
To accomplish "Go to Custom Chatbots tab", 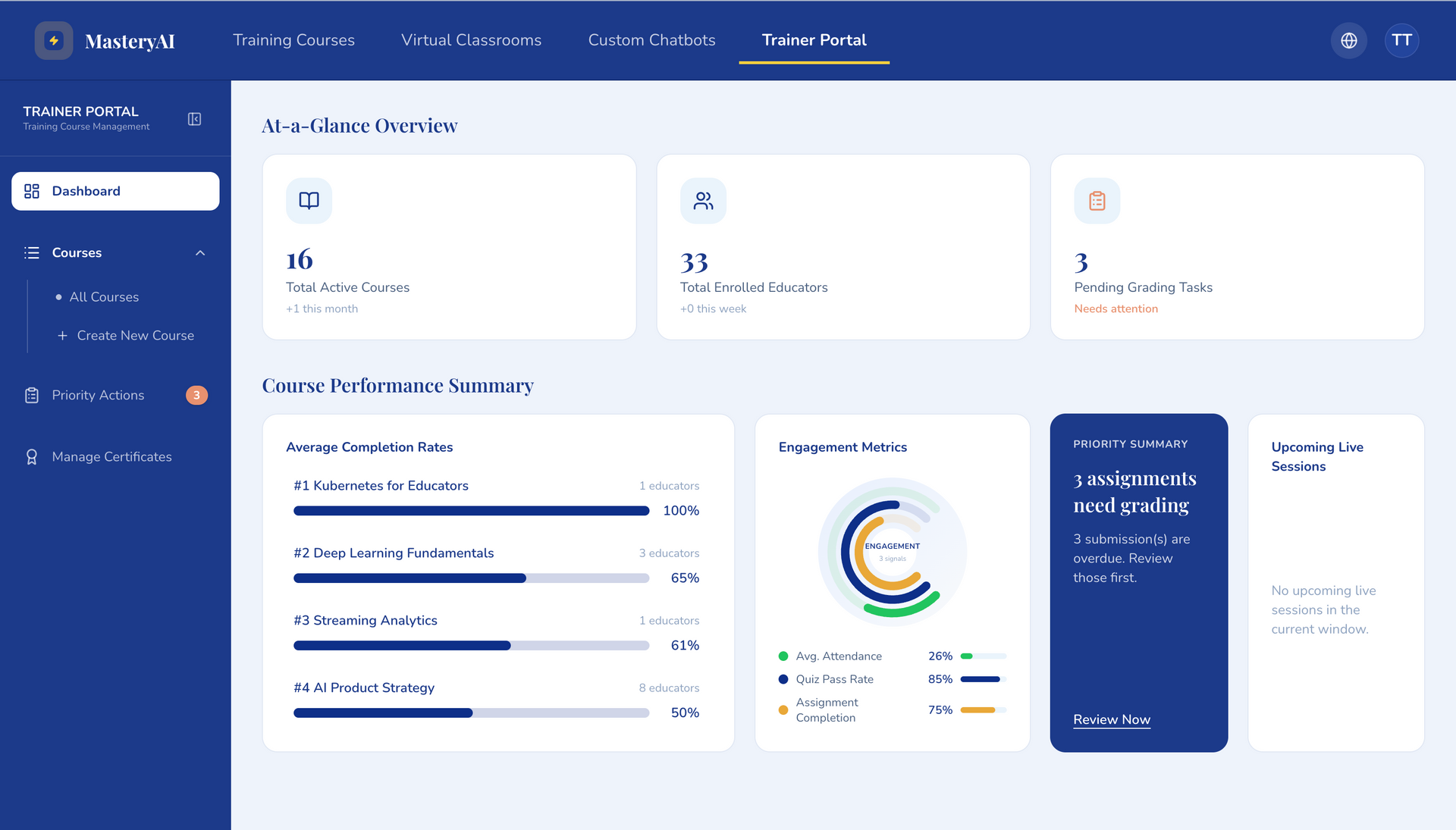I will [651, 40].
